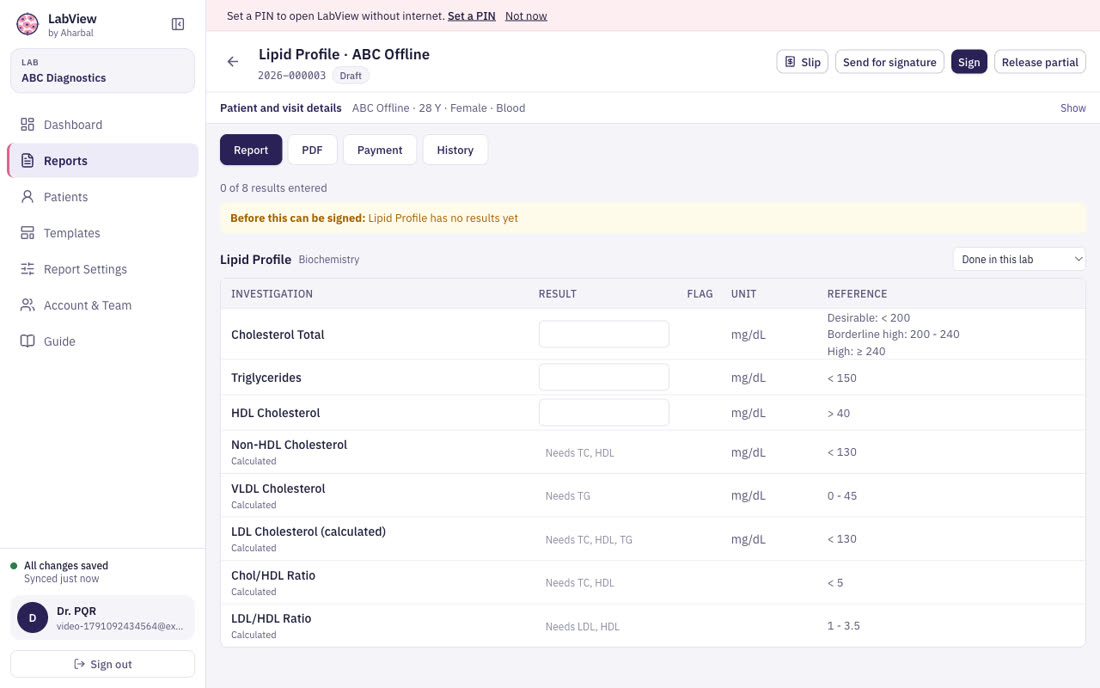Viewport: 1100px width, 688px height.
Task: Click the Triglycerides result field
Action: coord(604,377)
